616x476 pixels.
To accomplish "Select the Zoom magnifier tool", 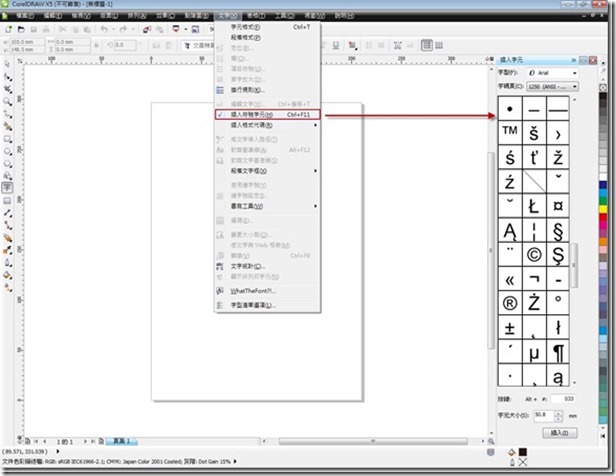I will click(x=7, y=101).
